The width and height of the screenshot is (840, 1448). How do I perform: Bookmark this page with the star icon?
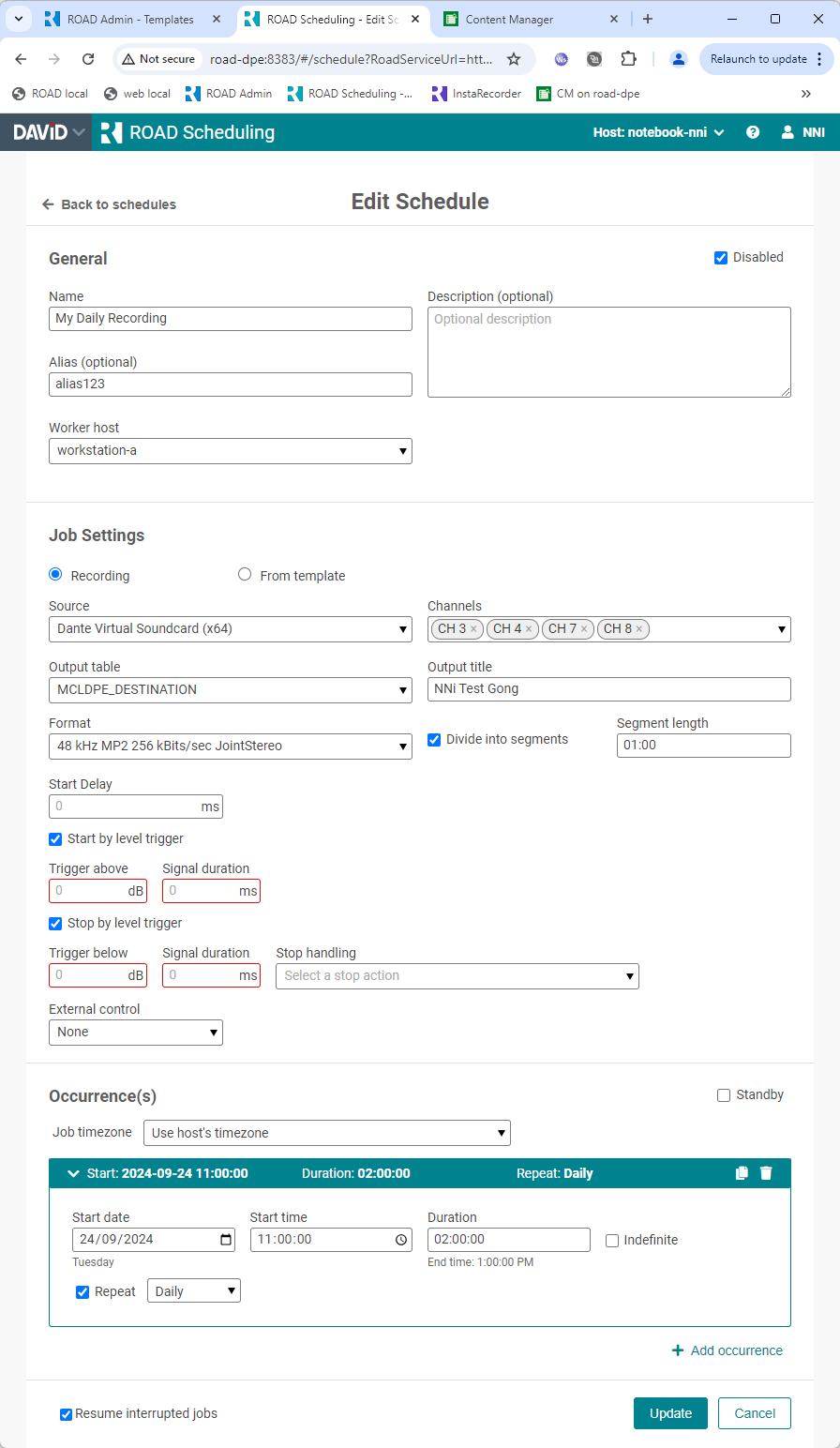[x=514, y=59]
